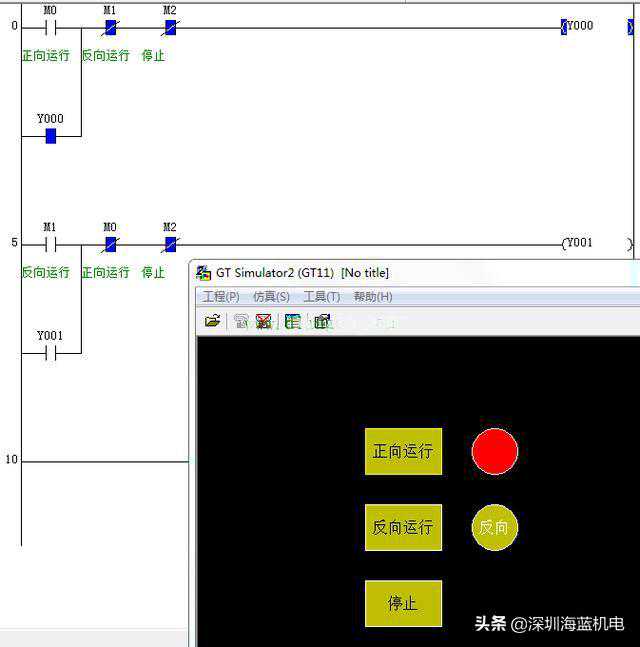Click the rightmost simulator toolbar icon

pos(322,321)
